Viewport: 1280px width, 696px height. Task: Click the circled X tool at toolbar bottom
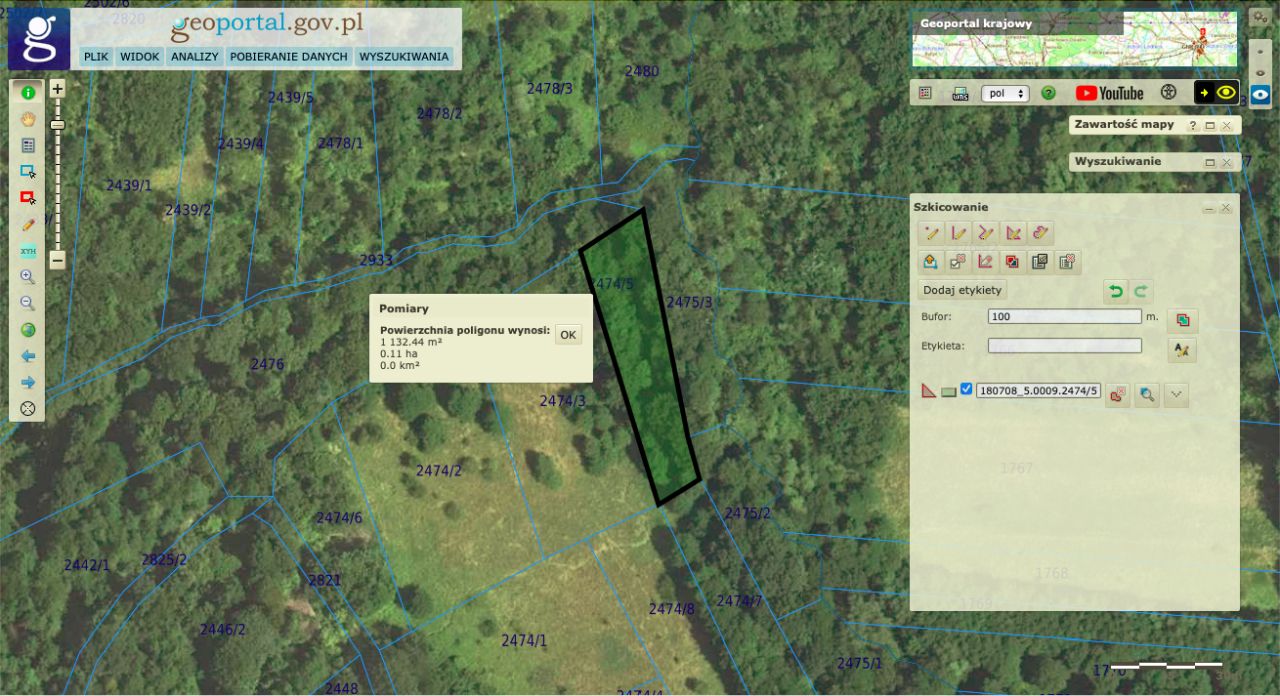point(27,408)
